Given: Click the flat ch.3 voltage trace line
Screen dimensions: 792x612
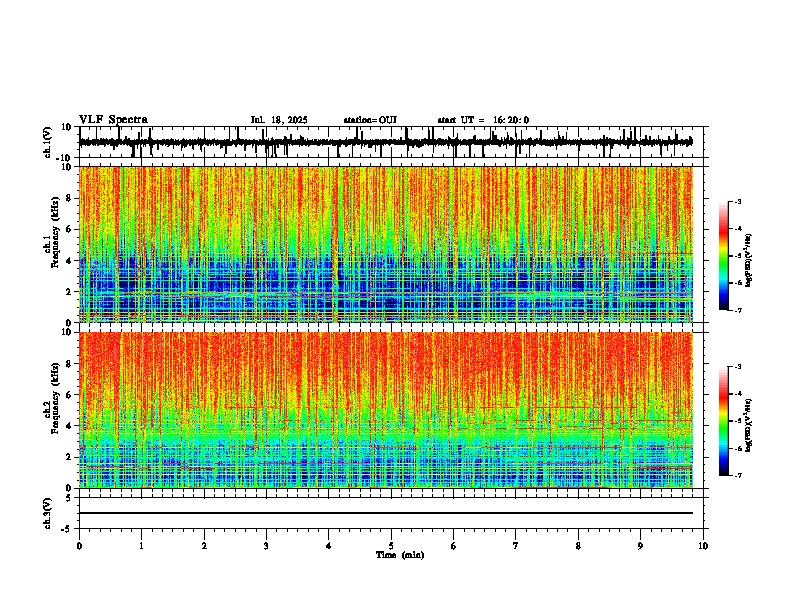Looking at the screenshot, I should point(386,513).
